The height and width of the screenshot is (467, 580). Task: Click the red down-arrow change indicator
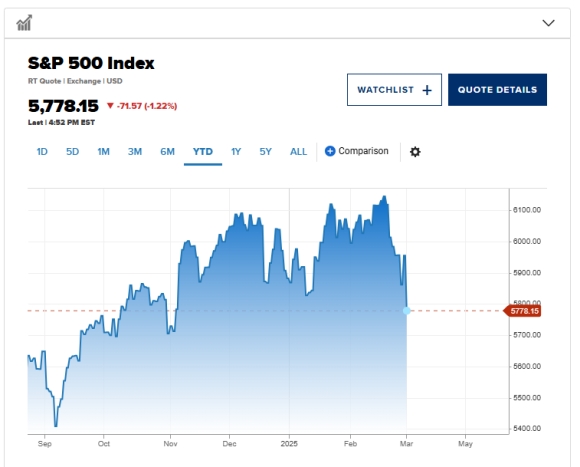[110, 106]
